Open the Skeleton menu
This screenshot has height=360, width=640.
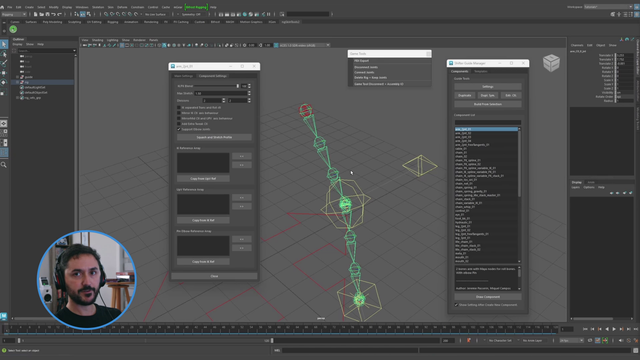(x=98, y=7)
